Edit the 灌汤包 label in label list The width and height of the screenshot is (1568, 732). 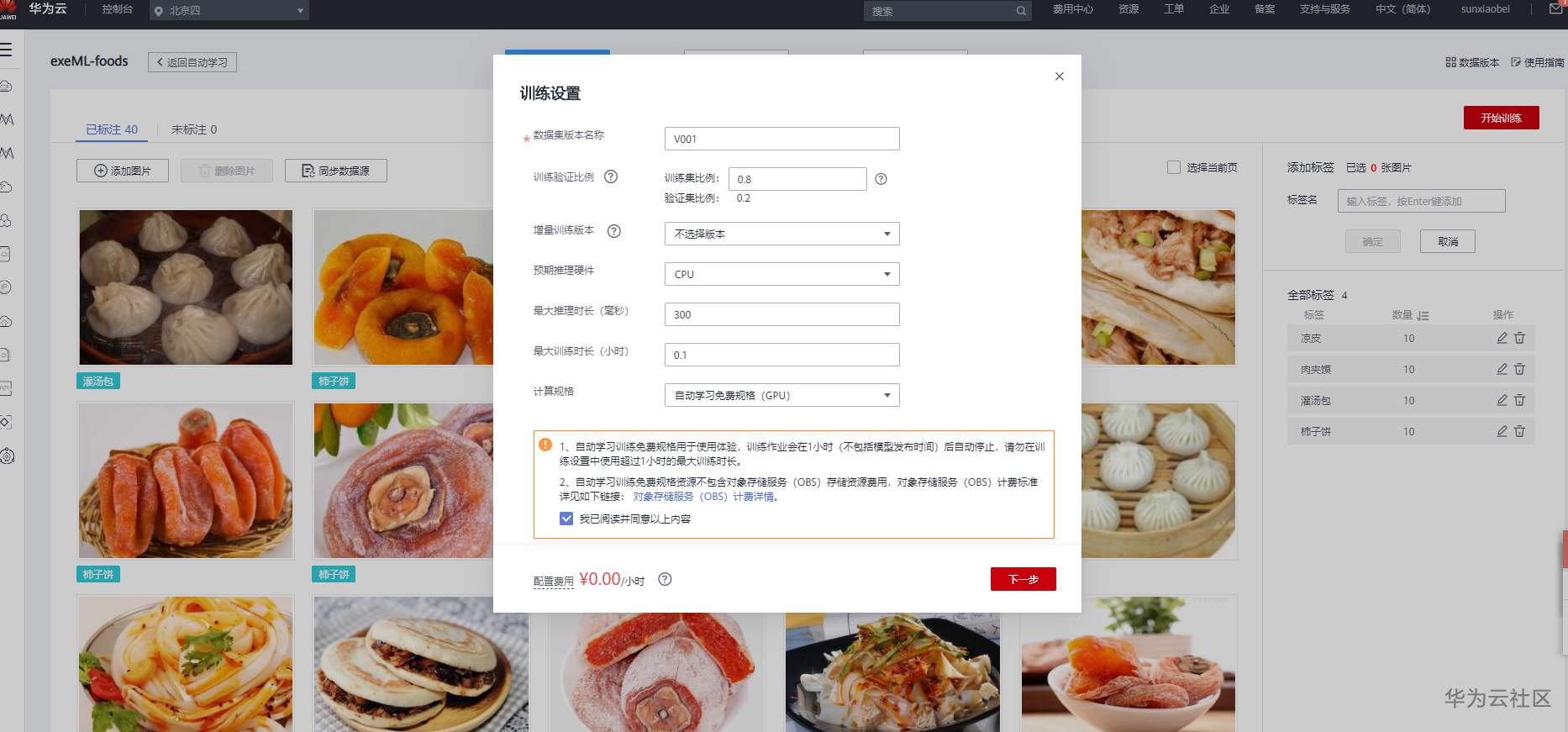tap(1502, 400)
